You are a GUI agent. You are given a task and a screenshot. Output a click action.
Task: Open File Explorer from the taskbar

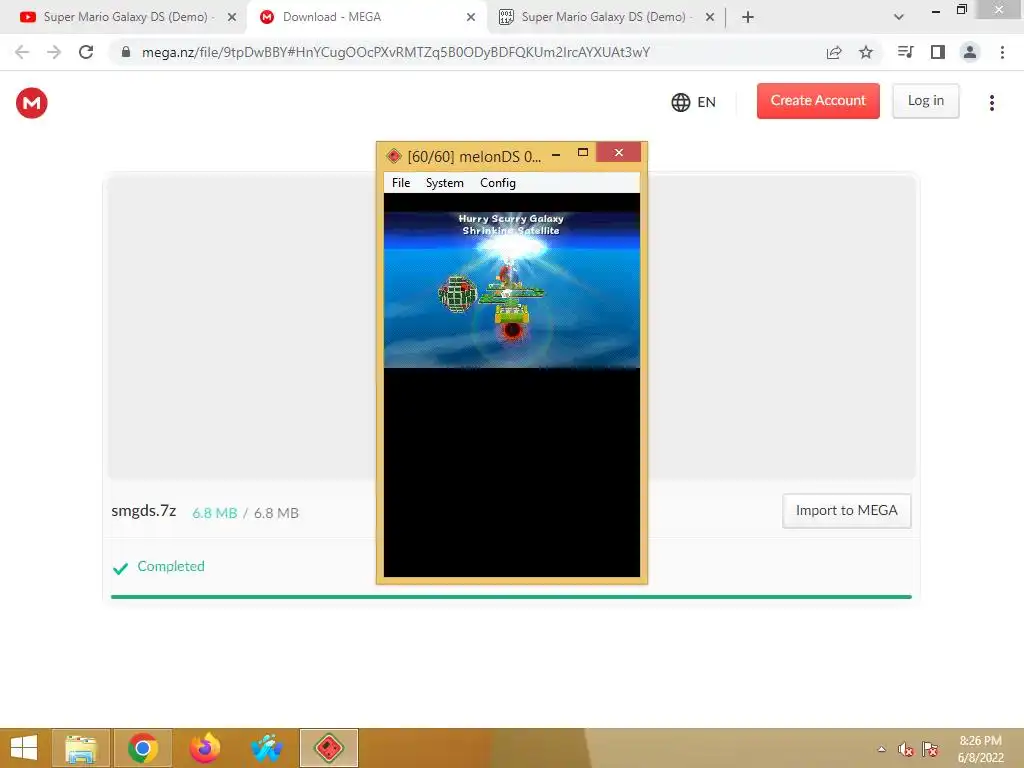81,748
